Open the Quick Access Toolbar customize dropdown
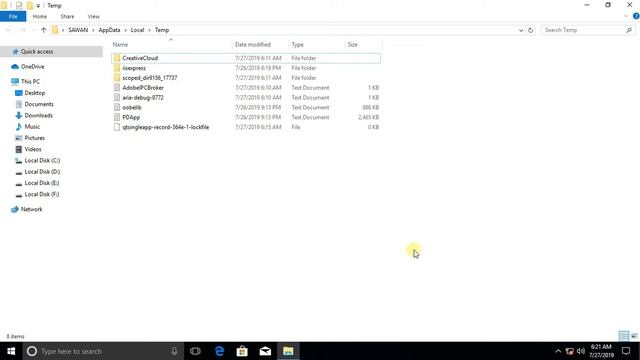The image size is (640, 360). point(38,6)
